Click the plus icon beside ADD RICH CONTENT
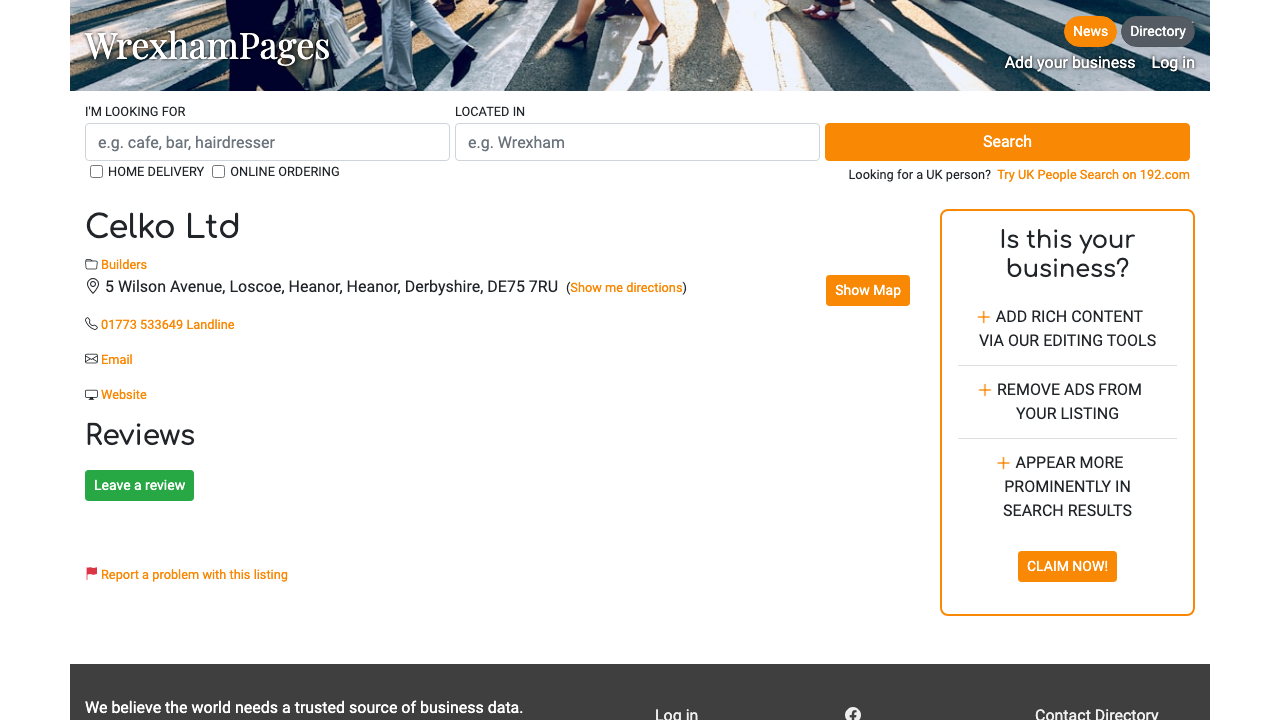 coord(984,316)
